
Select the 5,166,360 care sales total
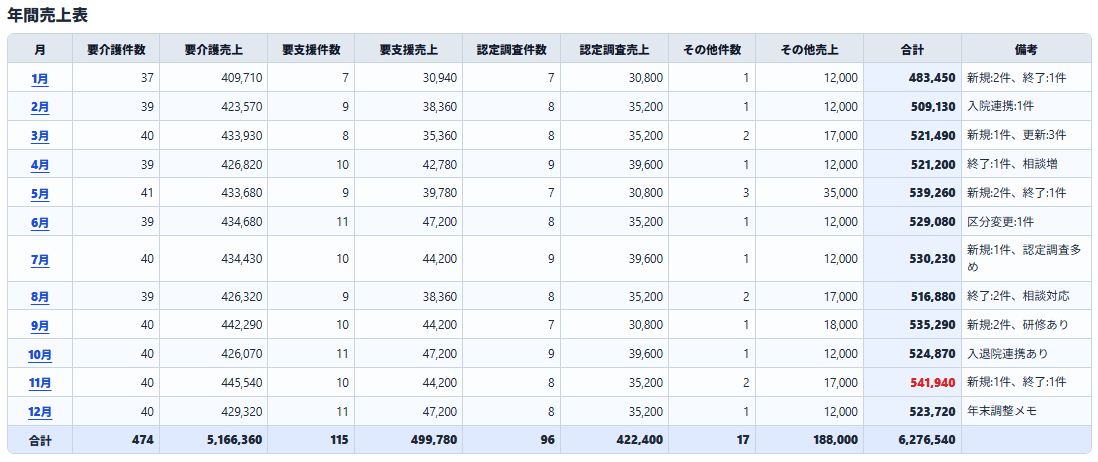click(x=214, y=440)
